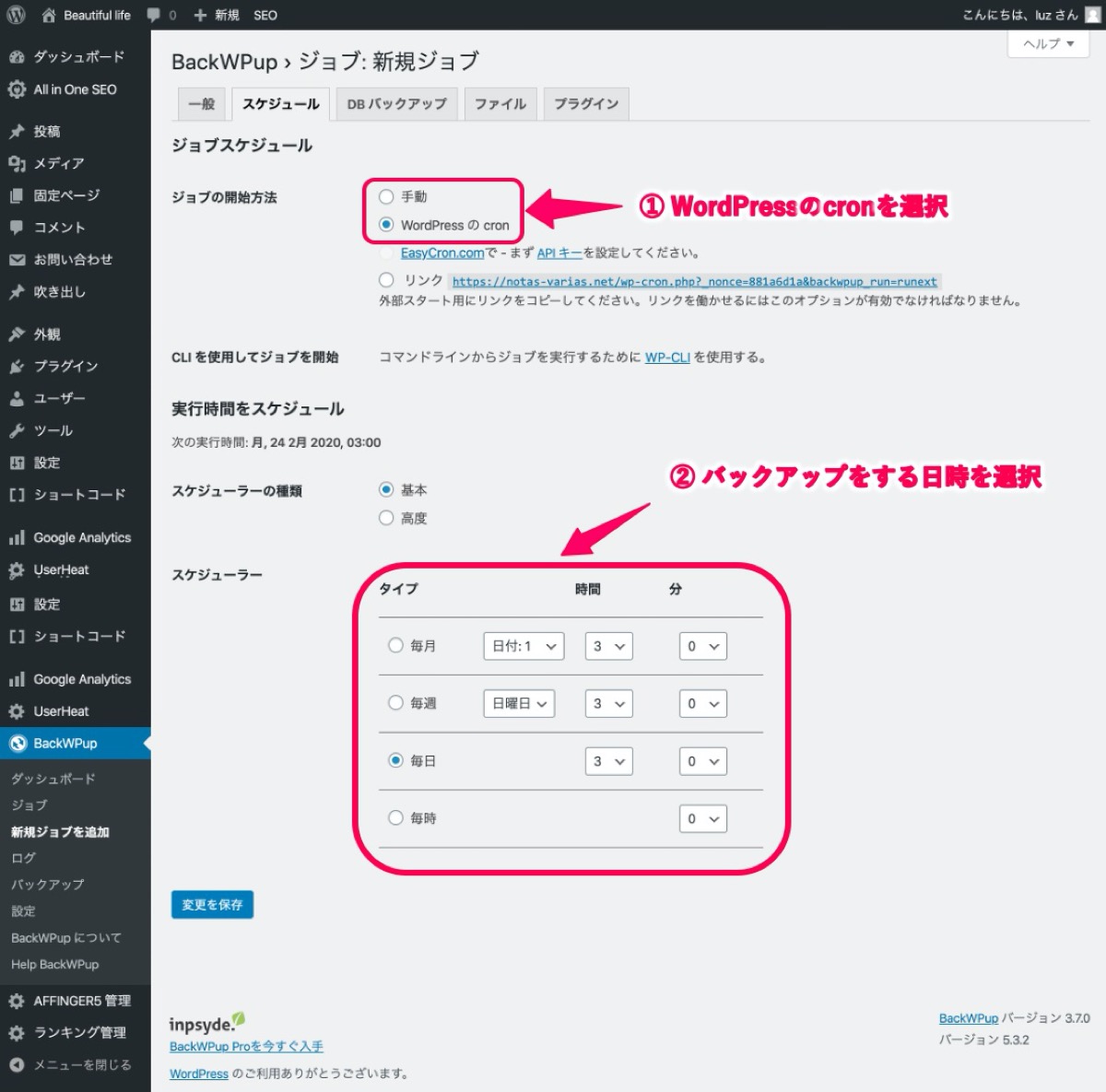
Task: Open WordPress link in footer
Action: pos(199,1074)
